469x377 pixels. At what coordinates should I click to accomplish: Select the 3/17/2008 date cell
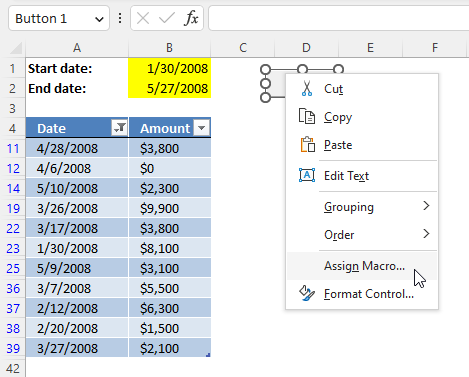coord(77,228)
